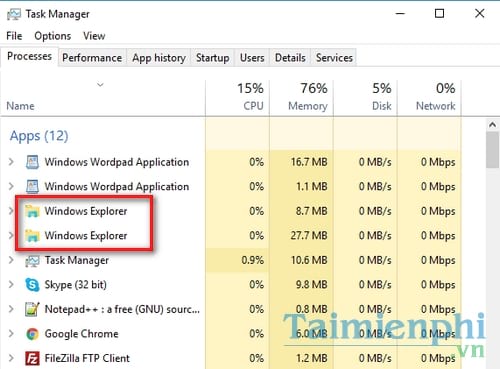This screenshot has height=369, width=500.
Task: Open the File menu
Action: point(14,36)
